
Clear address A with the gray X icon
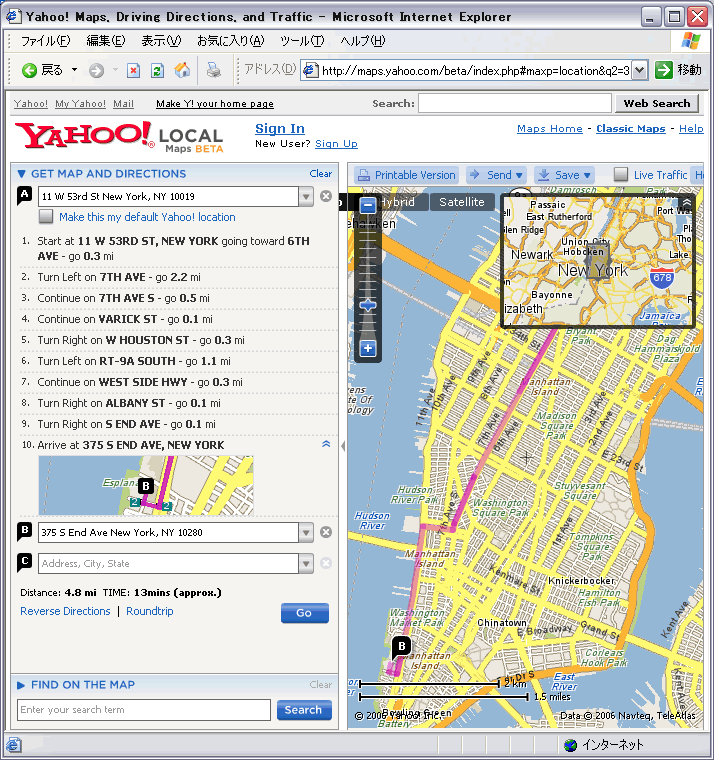point(326,196)
